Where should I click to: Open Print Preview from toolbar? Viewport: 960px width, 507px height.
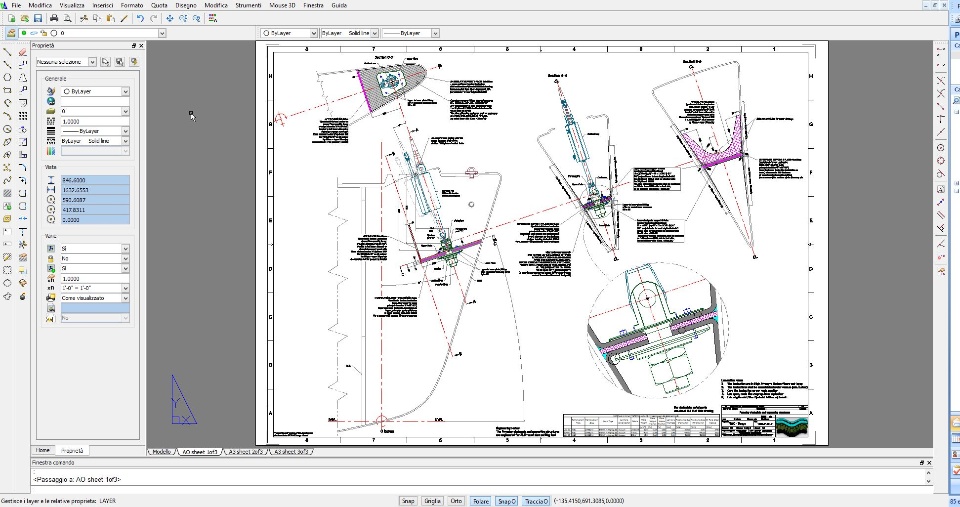(x=67, y=18)
